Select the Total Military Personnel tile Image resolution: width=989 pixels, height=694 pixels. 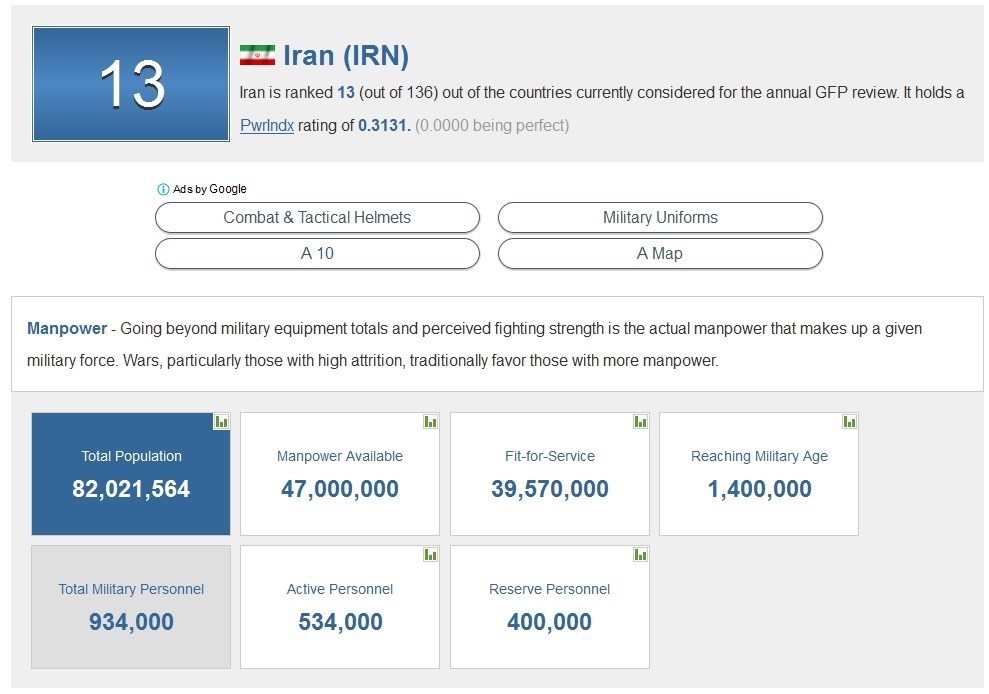[x=131, y=607]
